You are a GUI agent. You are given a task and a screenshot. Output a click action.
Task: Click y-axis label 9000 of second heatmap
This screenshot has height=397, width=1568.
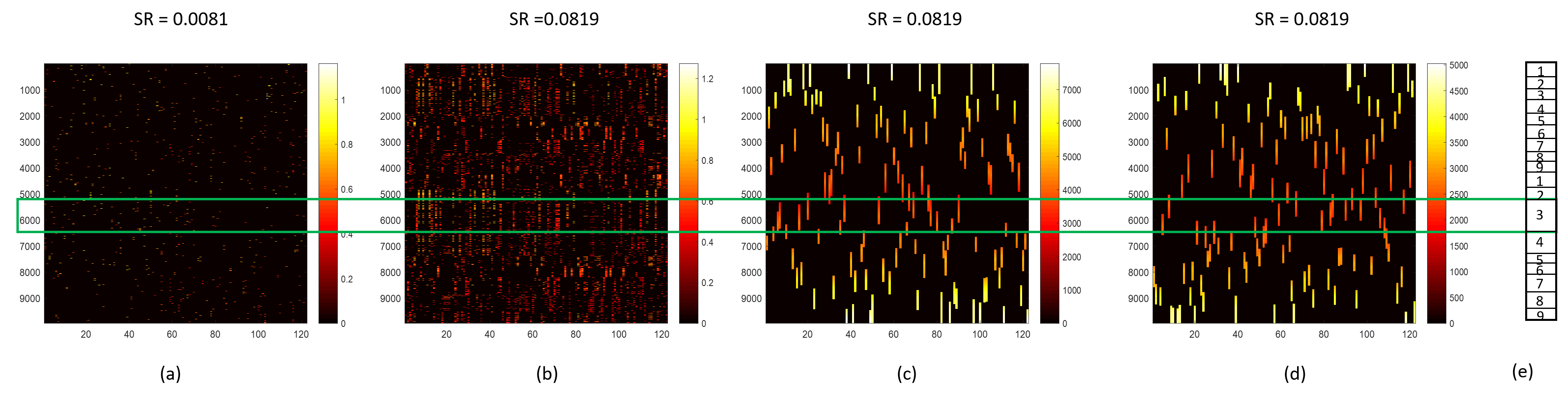pos(390,299)
